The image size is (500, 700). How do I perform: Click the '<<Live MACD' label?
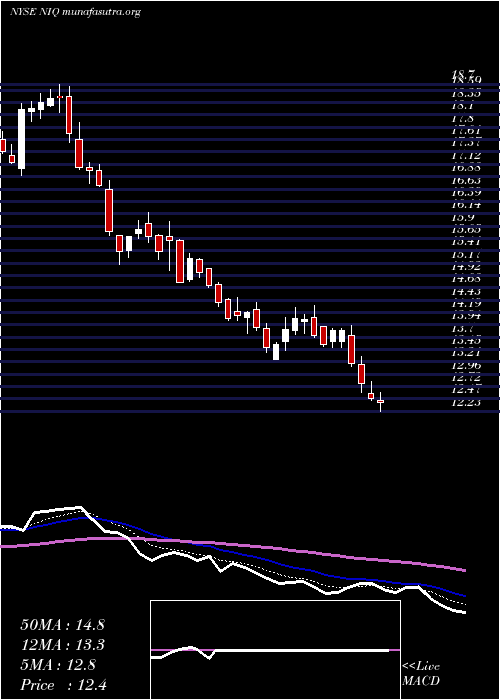click(x=421, y=674)
